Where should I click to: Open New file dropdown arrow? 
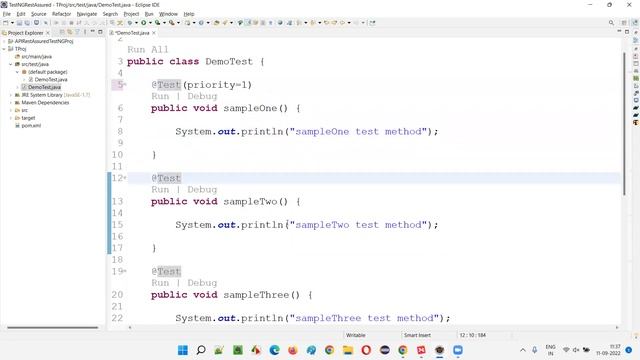pyautogui.click(x=12, y=23)
